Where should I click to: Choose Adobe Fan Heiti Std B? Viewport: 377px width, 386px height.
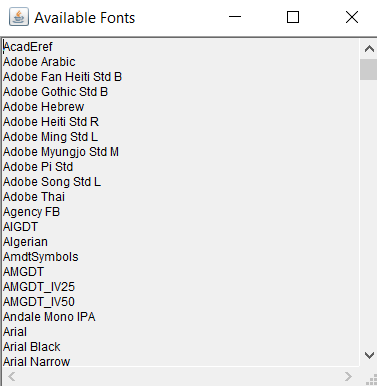pyautogui.click(x=62, y=77)
